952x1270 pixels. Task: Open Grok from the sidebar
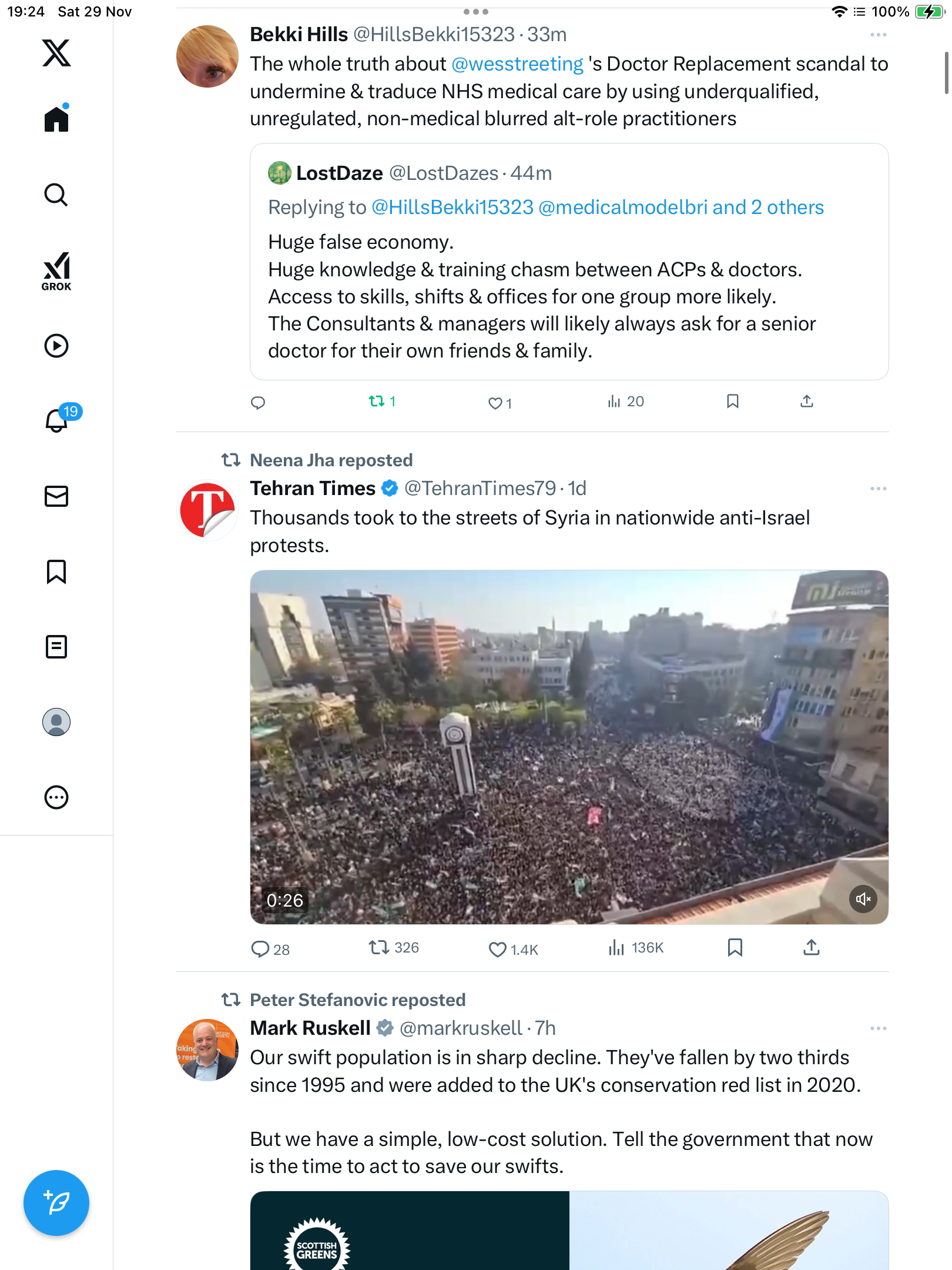(56, 271)
